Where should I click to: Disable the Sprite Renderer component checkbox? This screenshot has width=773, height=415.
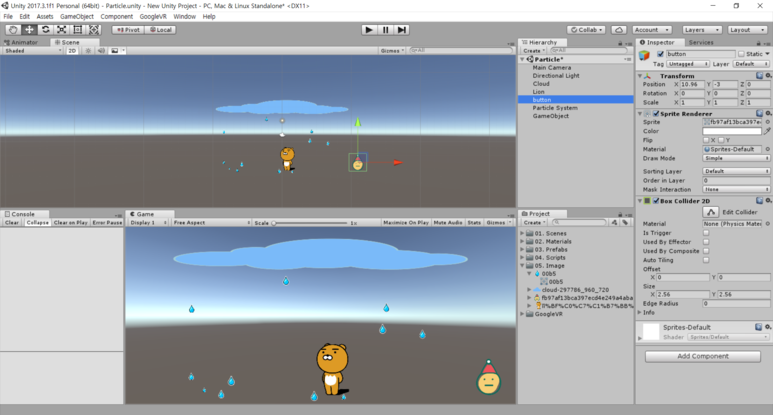pos(656,113)
